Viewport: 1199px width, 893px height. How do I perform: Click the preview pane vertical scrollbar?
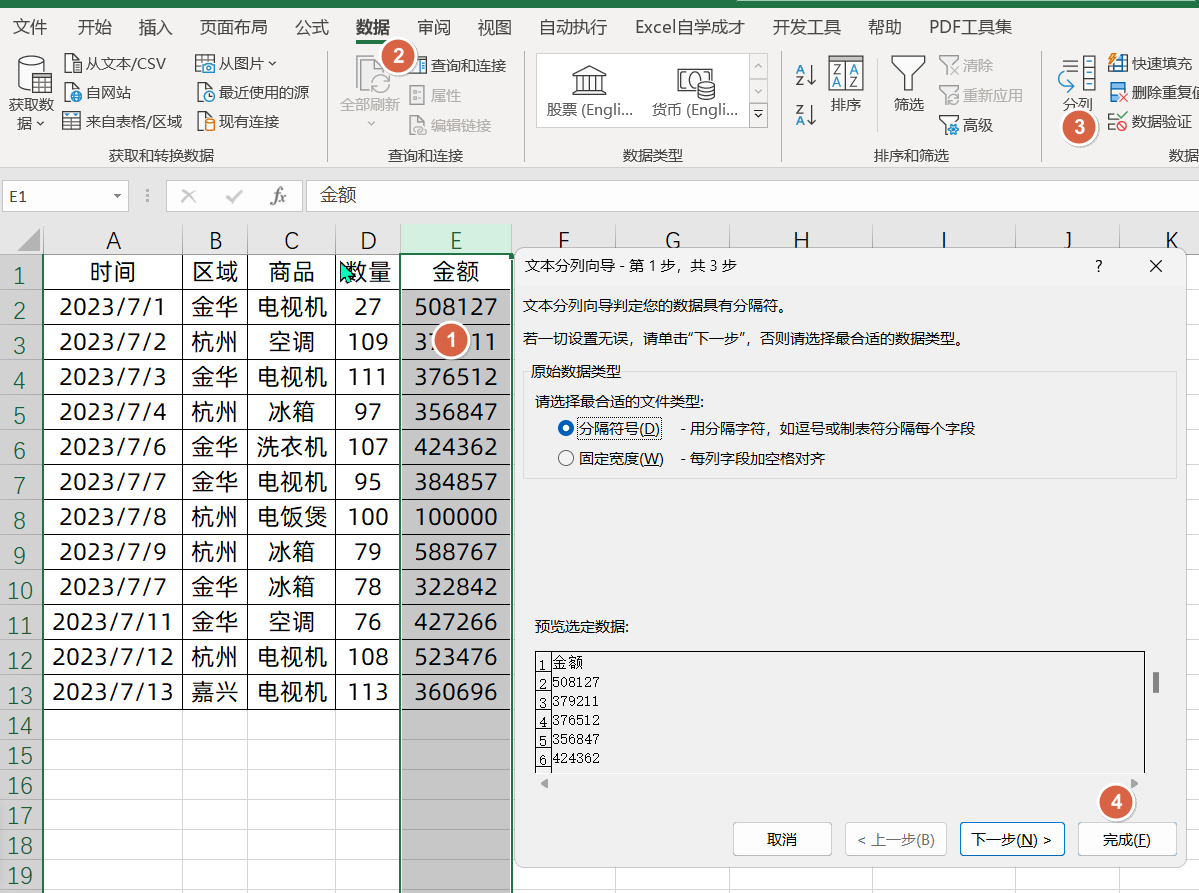pos(1155,682)
